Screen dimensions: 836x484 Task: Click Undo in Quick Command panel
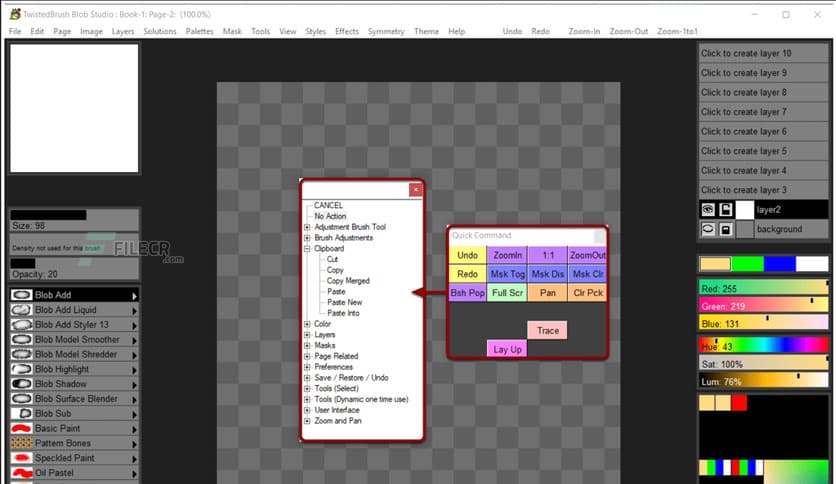(468, 255)
